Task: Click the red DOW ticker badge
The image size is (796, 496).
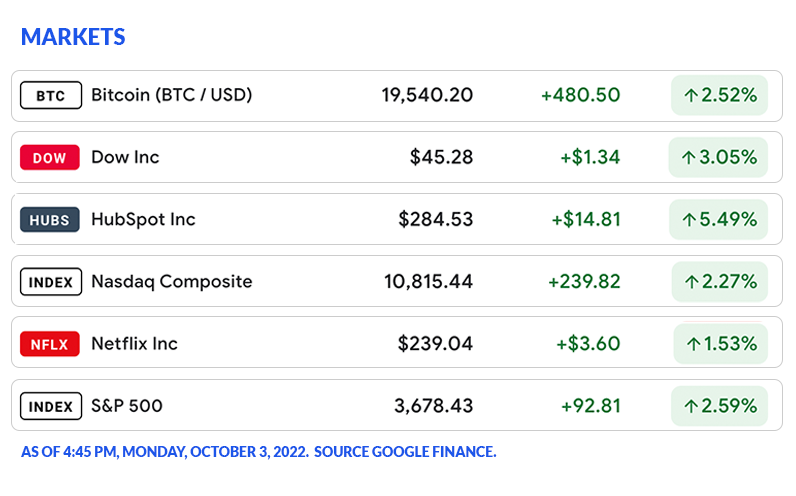Action: click(50, 158)
